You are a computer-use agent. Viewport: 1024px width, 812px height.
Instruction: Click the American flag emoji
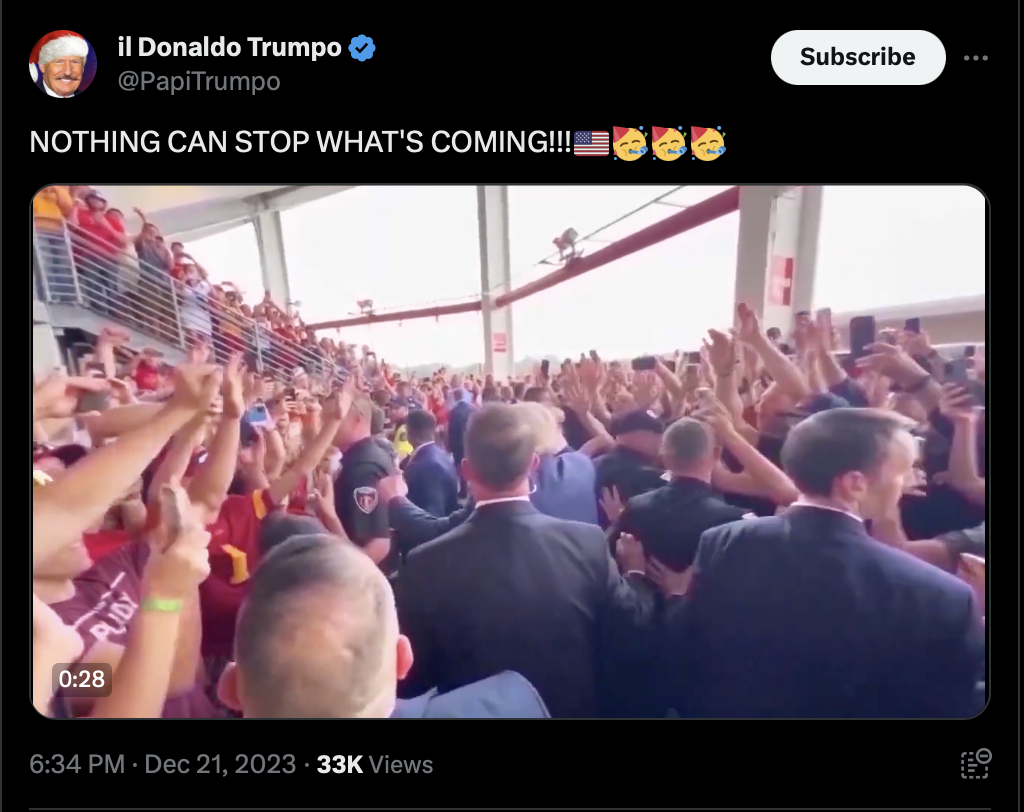591,142
